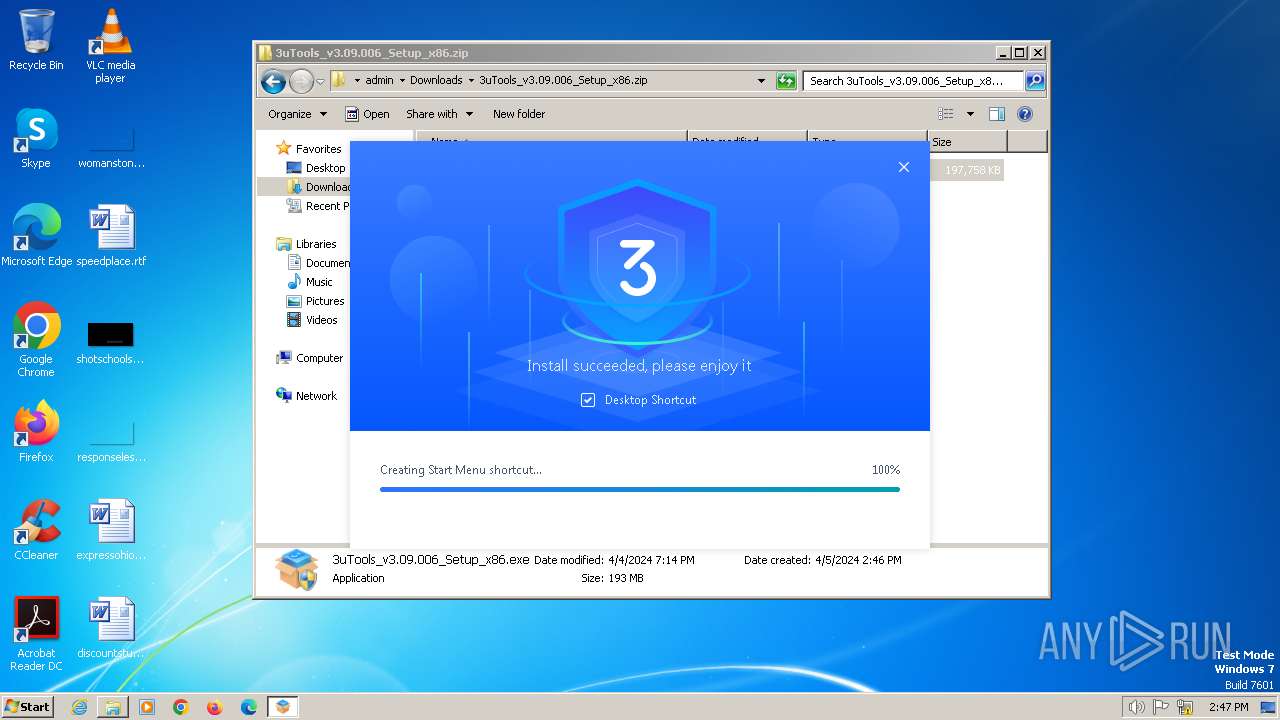Click Open in Explorer toolbar
1280x720 pixels.
tap(367, 114)
